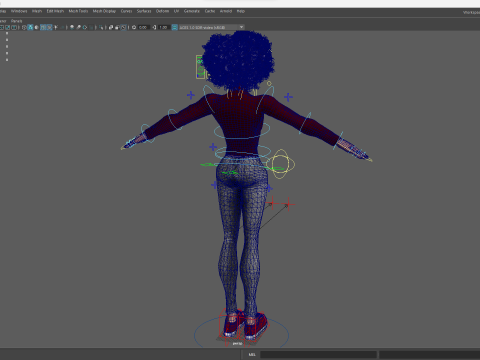480x360 pixels.
Task: Select the rightmost red cross knee locator
Action: [288, 204]
